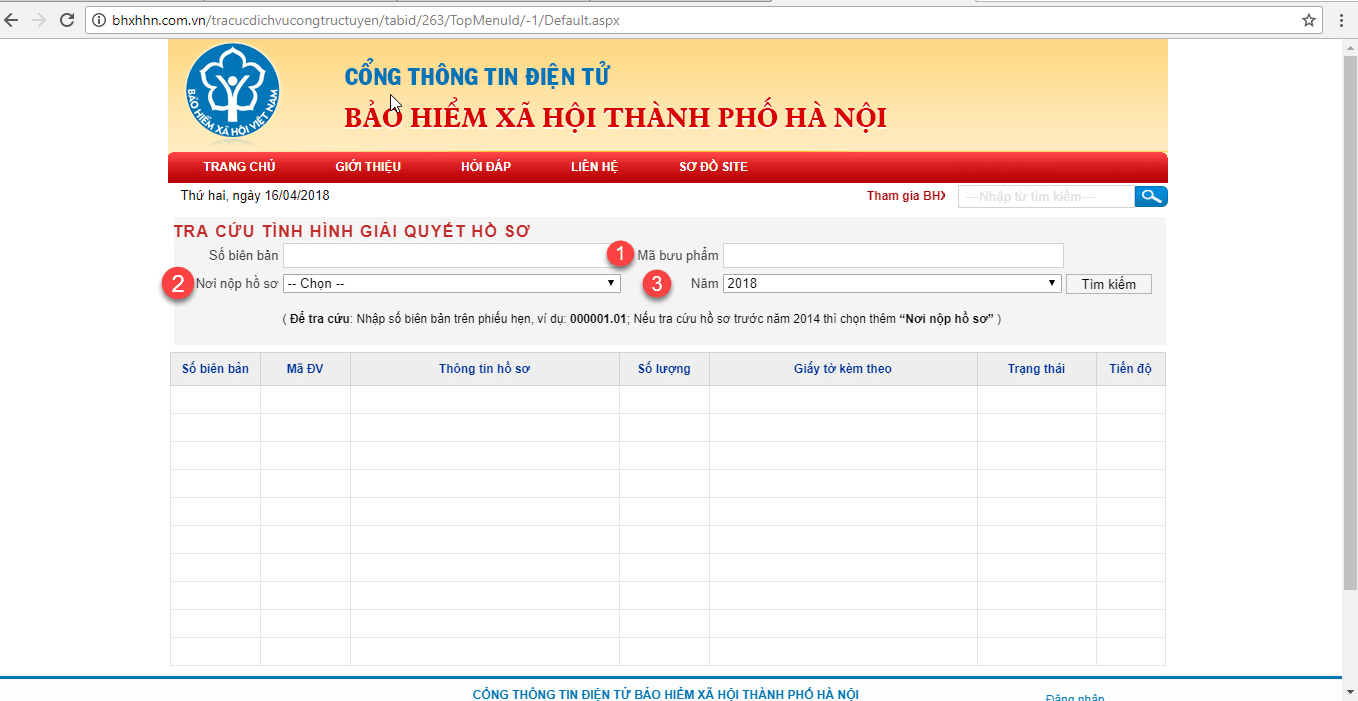Click the site info icon in address bar
This screenshot has width=1358, height=701.
pyautogui.click(x=99, y=20)
